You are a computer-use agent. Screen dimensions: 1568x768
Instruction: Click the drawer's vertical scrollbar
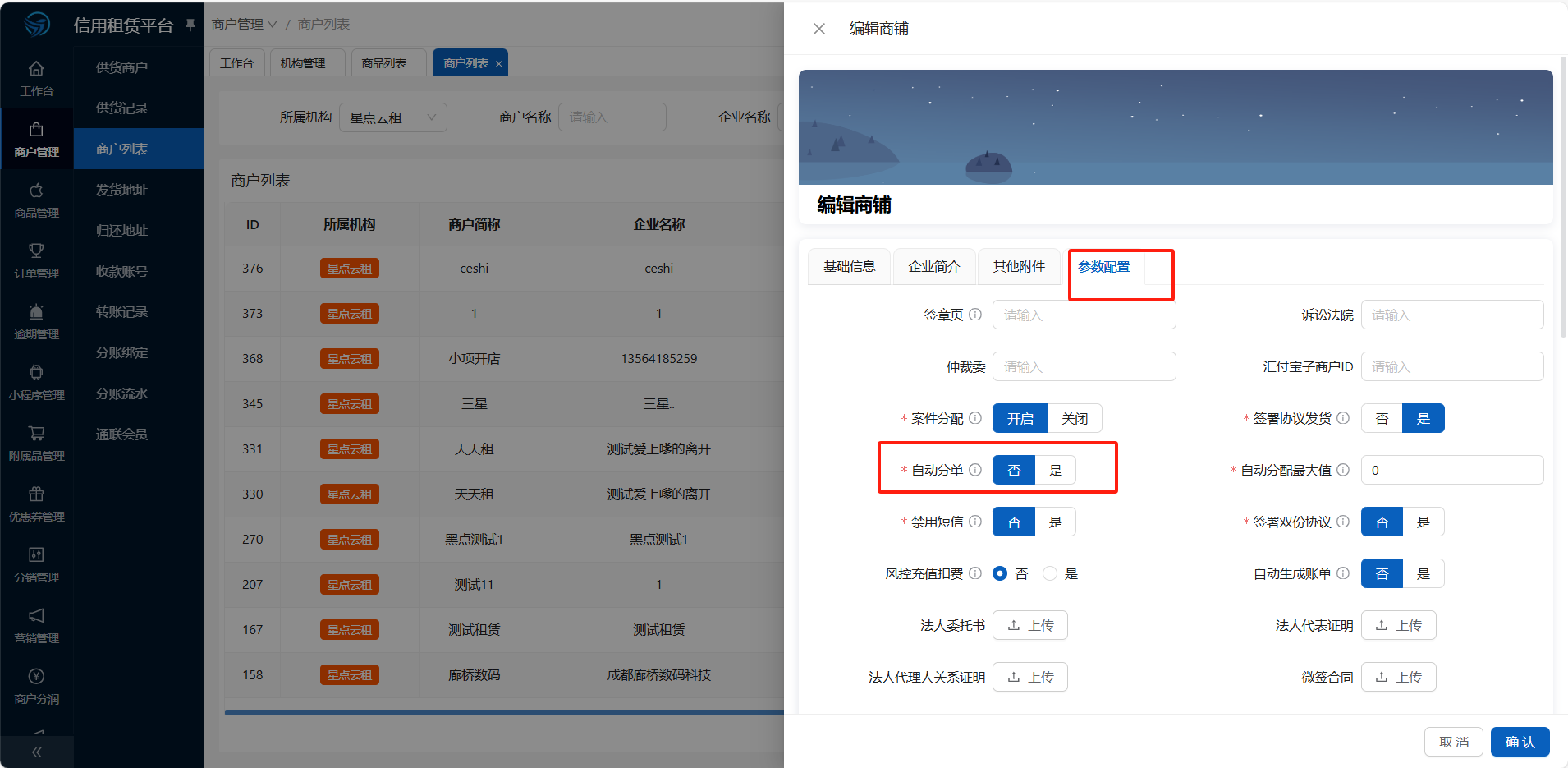[x=1563, y=197]
